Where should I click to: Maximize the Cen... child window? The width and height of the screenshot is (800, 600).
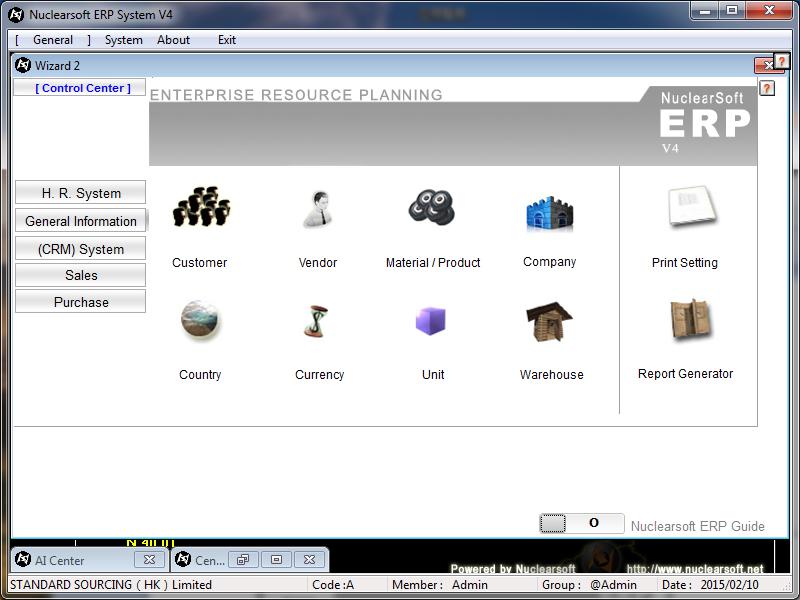[x=276, y=560]
